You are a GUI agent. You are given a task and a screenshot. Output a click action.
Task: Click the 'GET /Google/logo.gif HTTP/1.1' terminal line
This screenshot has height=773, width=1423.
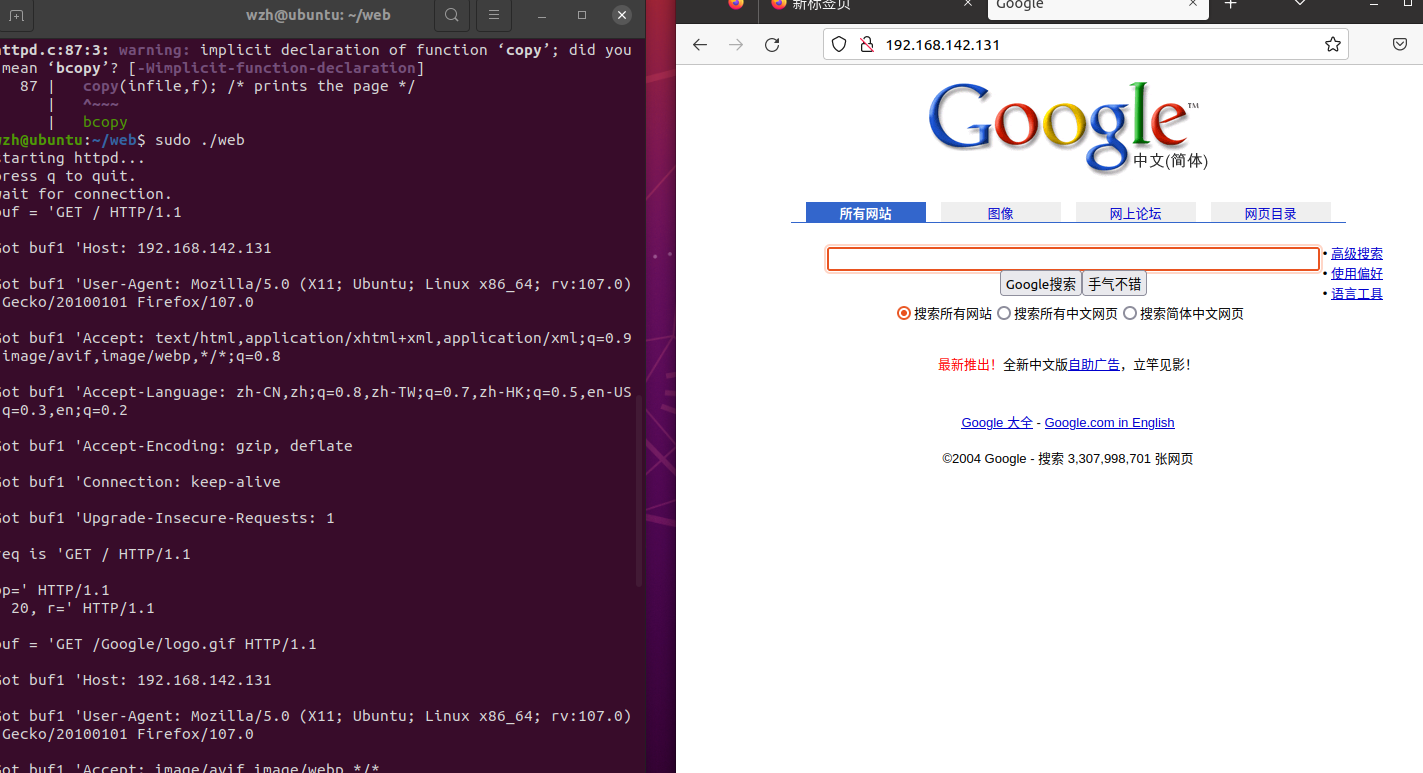tap(183, 644)
